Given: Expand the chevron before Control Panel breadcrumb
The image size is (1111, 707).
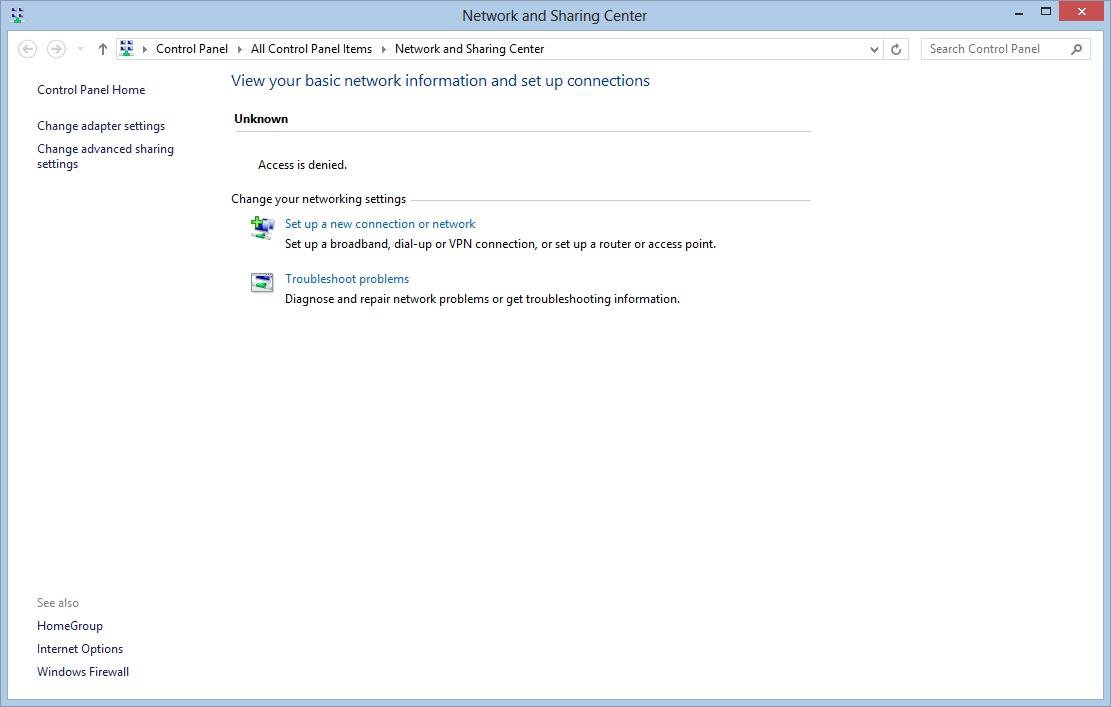Looking at the screenshot, I should click(145, 49).
